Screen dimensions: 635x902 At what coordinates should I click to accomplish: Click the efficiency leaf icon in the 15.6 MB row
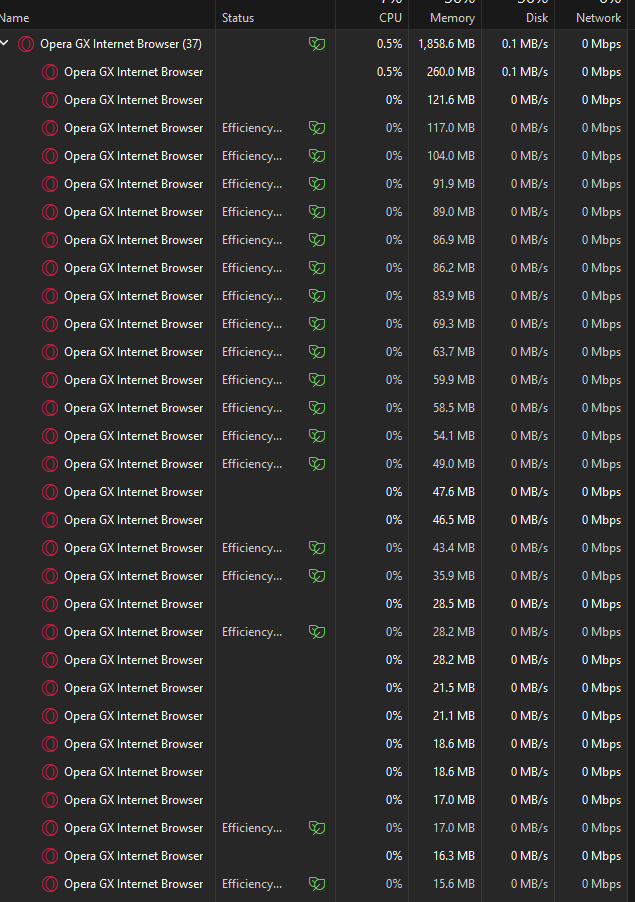[317, 884]
